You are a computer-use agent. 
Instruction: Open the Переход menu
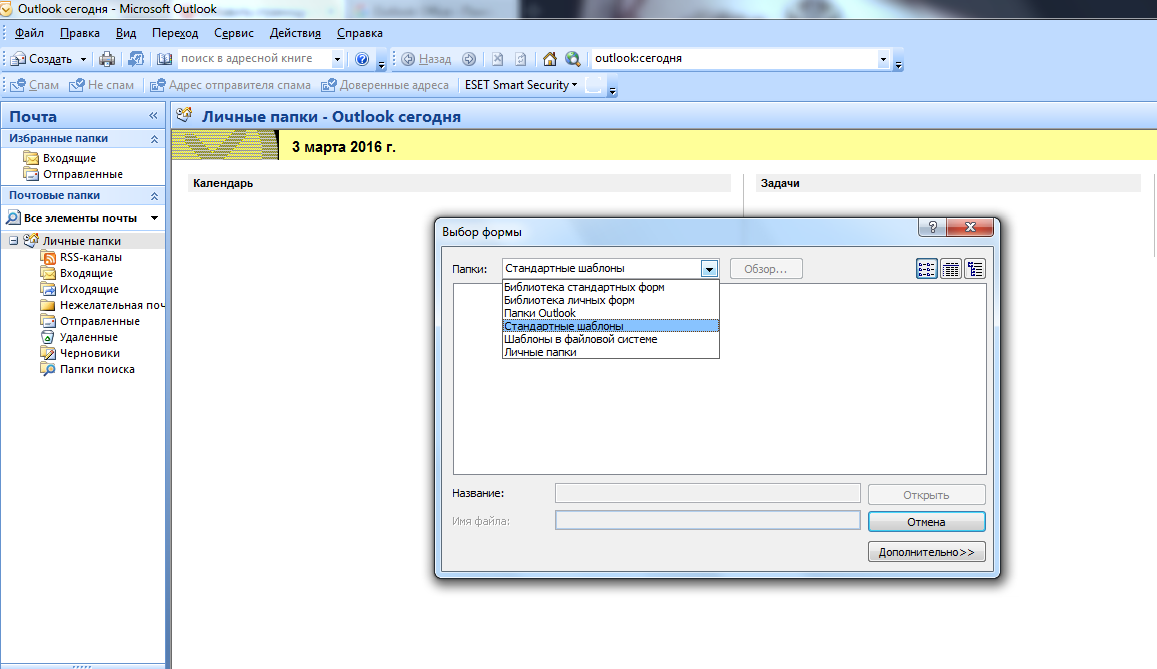175,33
